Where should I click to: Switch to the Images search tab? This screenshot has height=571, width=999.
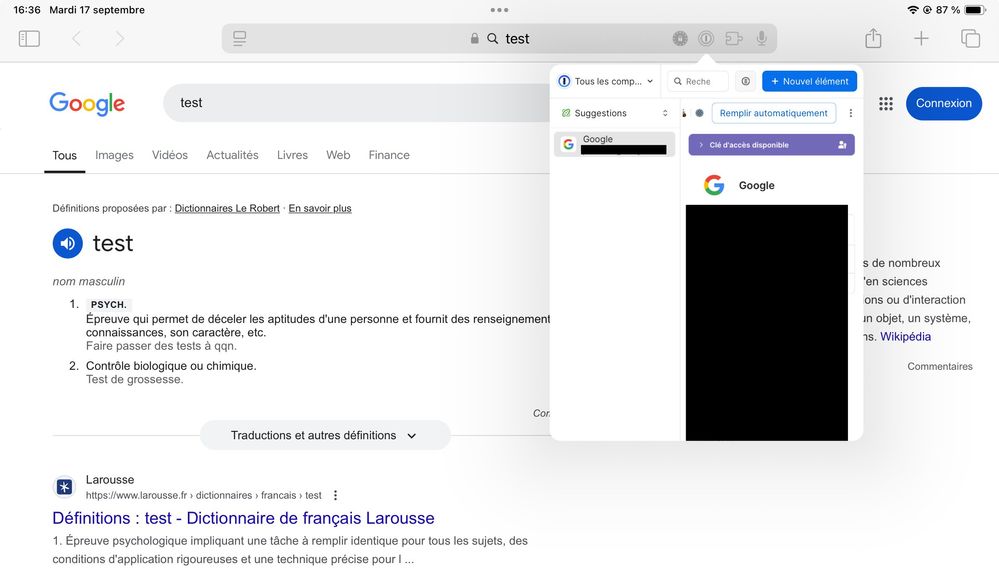click(114, 155)
